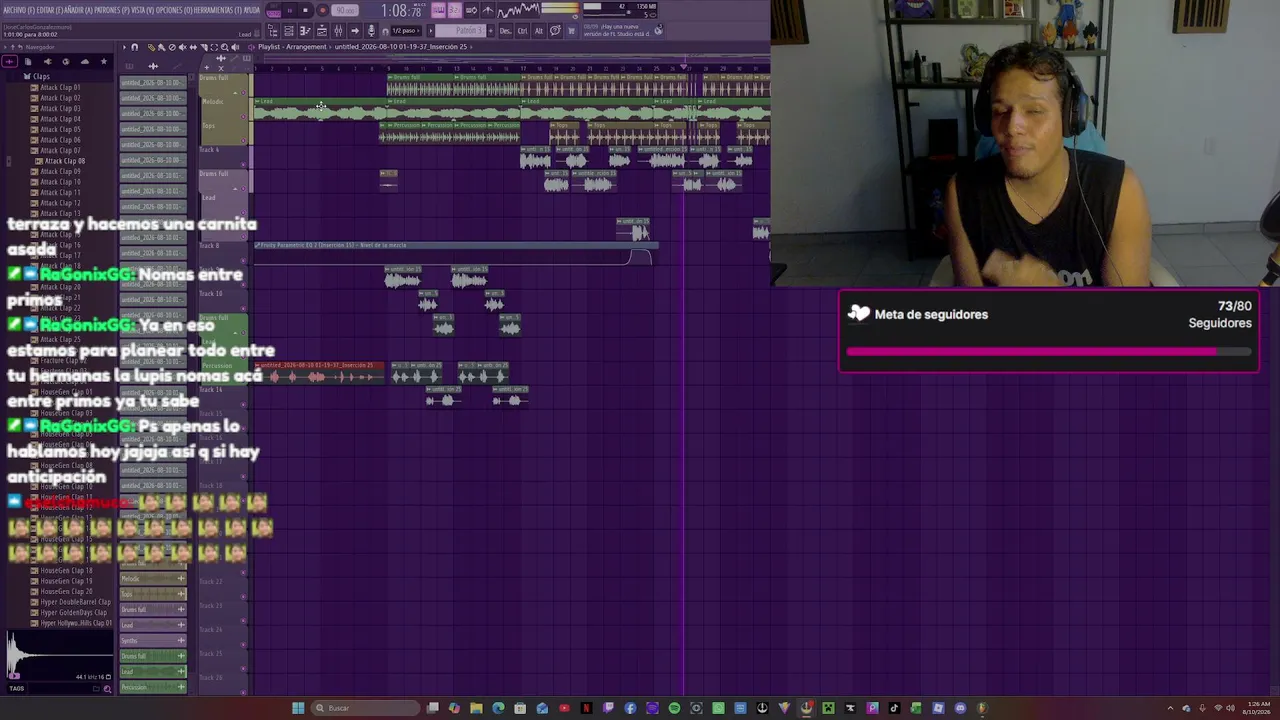Click the browser search magnifier icon
Screen dimensions: 1280x720
point(107,689)
